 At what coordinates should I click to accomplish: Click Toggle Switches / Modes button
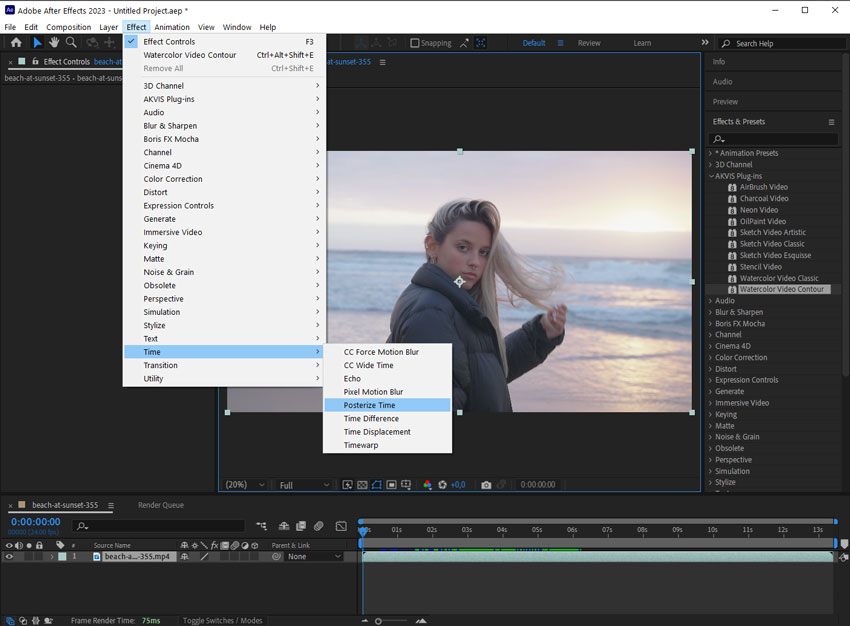[x=222, y=620]
